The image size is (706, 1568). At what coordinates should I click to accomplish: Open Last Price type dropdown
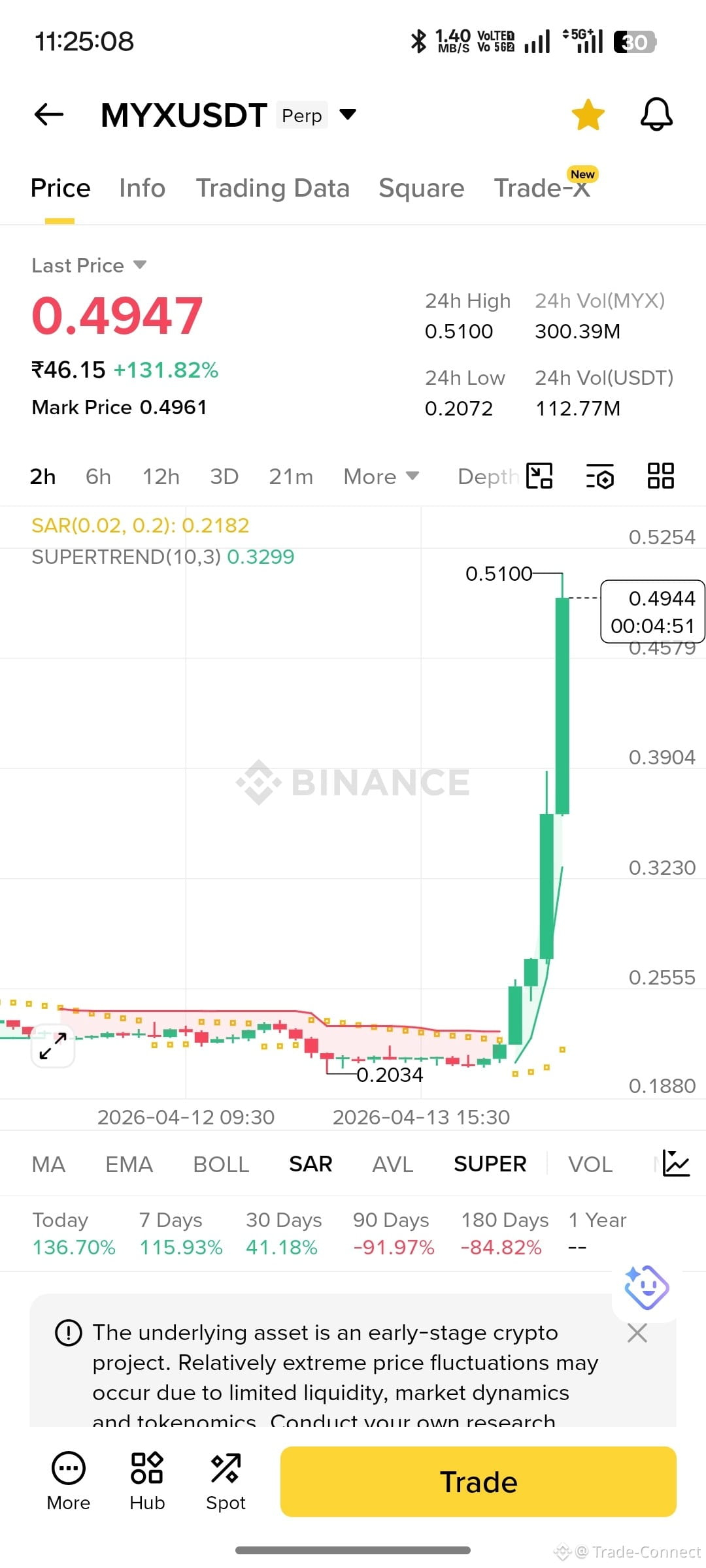[89, 265]
